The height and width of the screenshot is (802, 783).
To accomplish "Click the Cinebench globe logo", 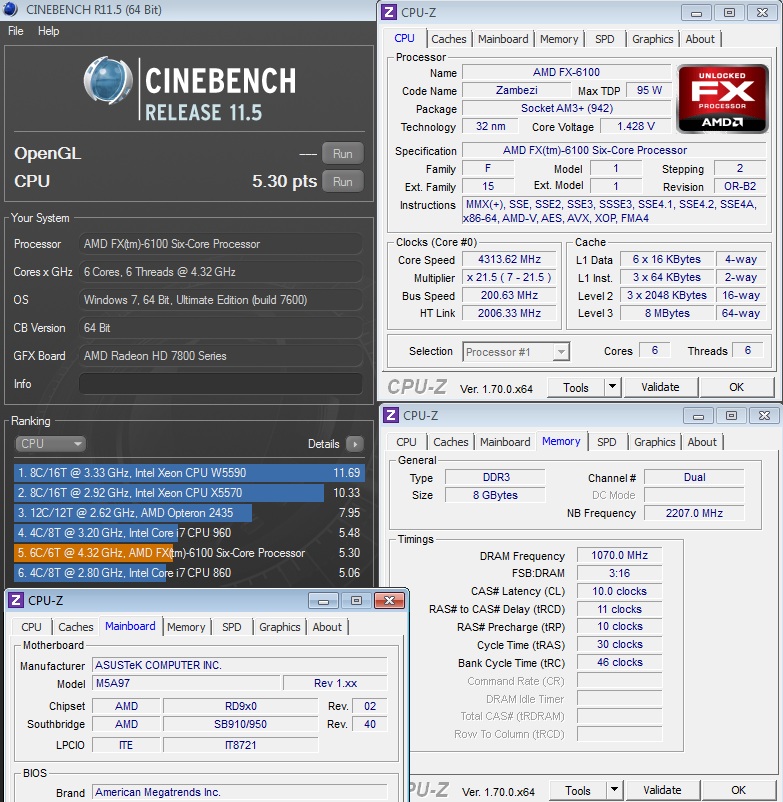I will click(108, 80).
